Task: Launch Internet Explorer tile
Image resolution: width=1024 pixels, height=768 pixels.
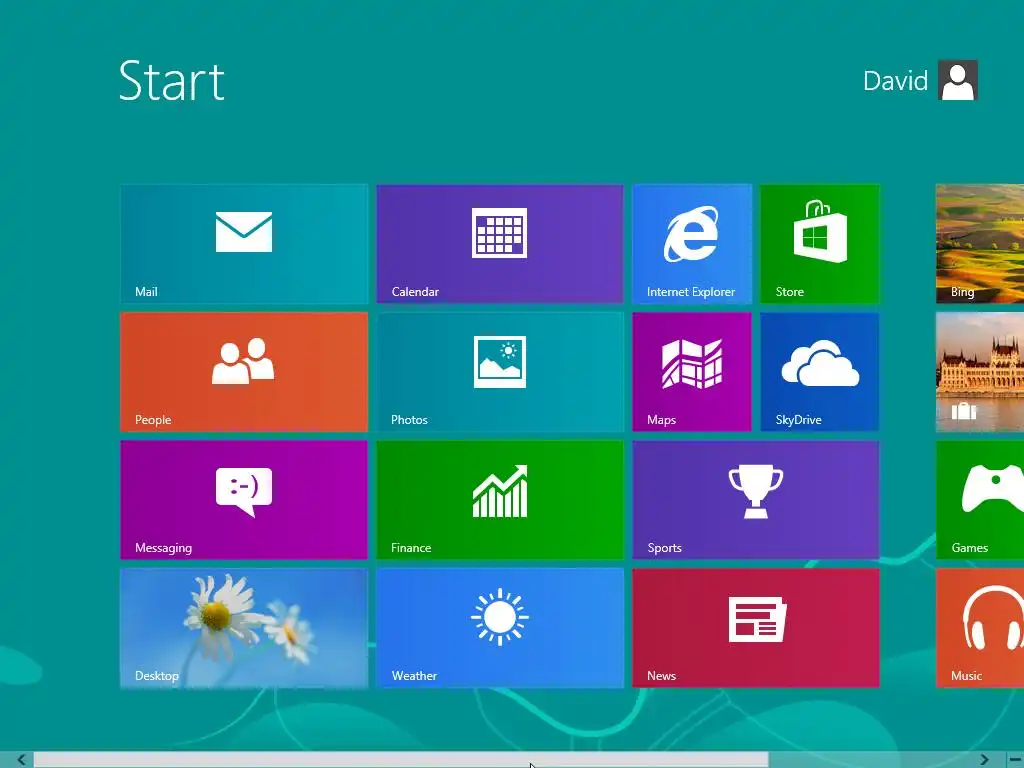Action: tap(692, 244)
